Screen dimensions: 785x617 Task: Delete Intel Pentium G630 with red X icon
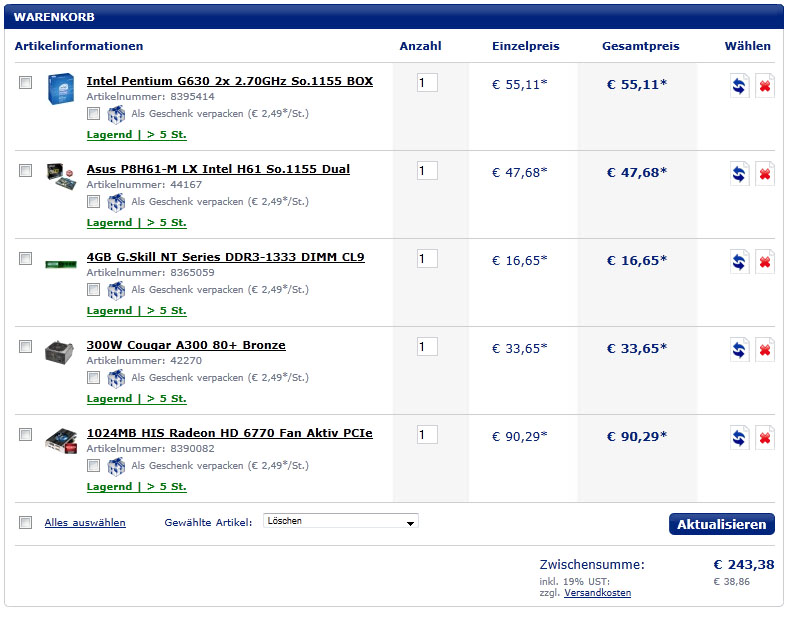click(x=764, y=86)
